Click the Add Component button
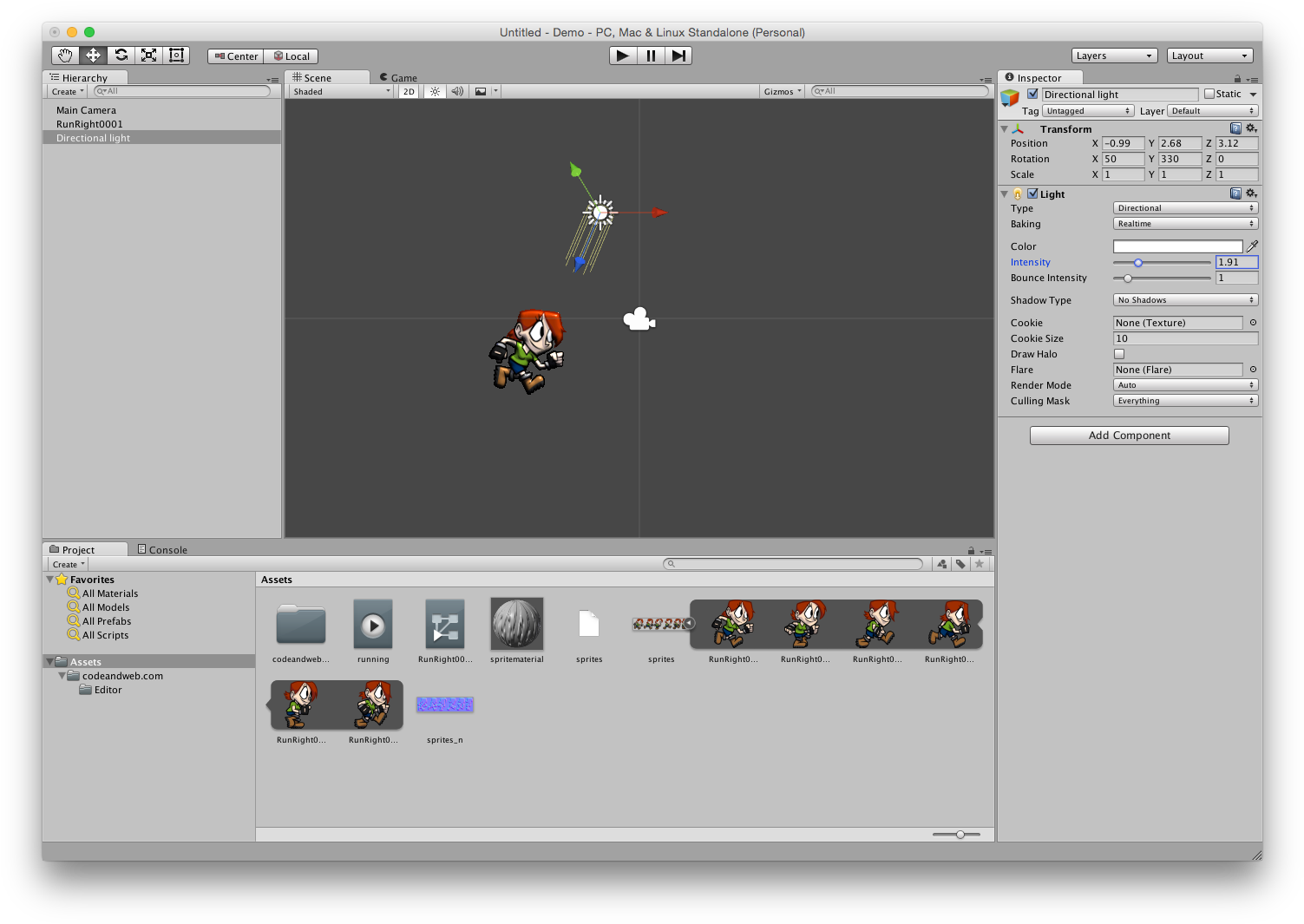 click(1129, 436)
